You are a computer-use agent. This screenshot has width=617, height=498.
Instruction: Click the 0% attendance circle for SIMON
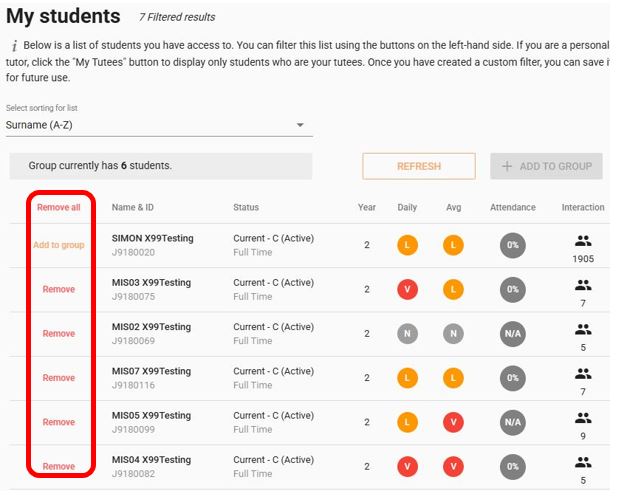tap(513, 245)
